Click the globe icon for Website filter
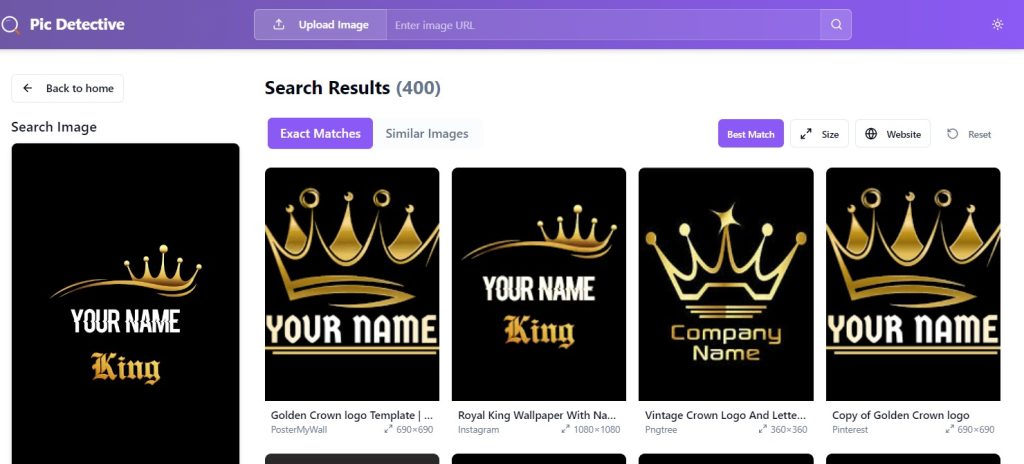 pos(871,134)
